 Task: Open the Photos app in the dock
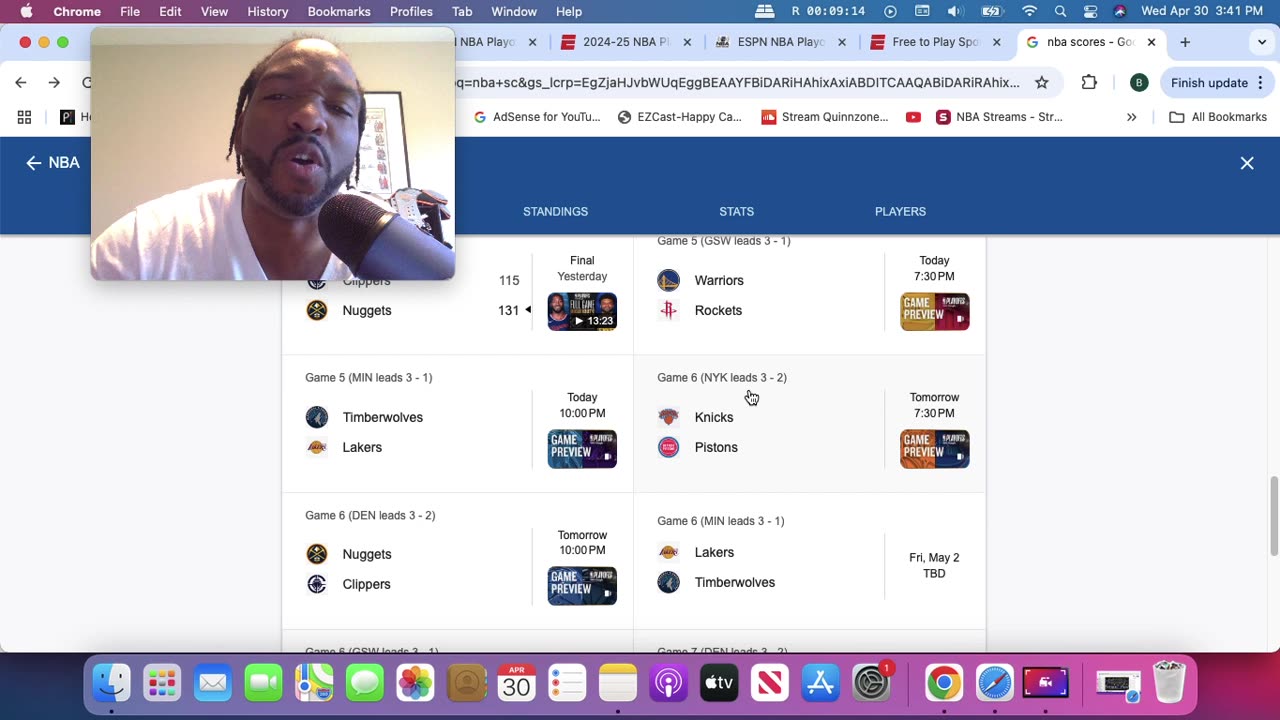coord(415,683)
